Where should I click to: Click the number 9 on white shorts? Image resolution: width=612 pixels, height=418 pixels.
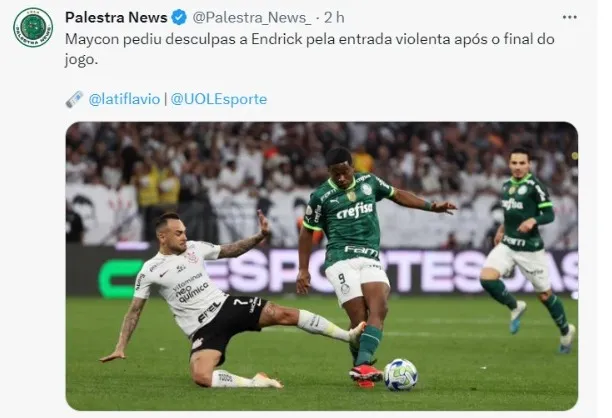[342, 279]
